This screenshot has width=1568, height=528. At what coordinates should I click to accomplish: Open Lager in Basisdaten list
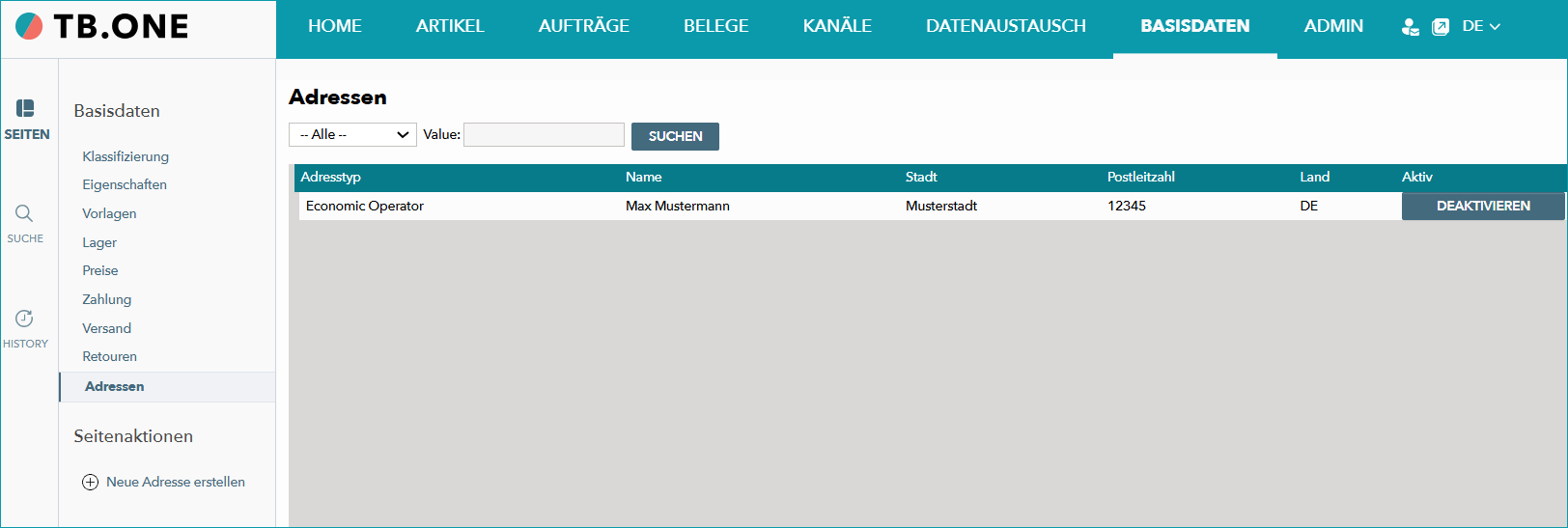click(x=99, y=242)
